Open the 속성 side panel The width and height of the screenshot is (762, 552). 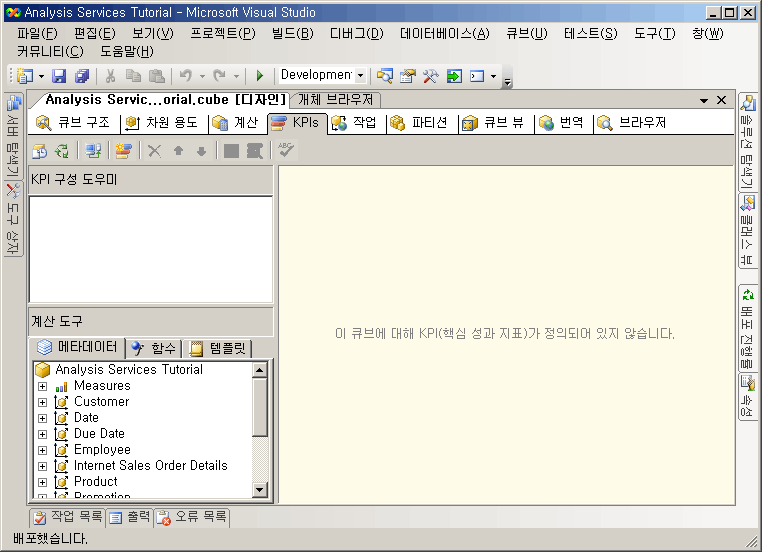(747, 397)
